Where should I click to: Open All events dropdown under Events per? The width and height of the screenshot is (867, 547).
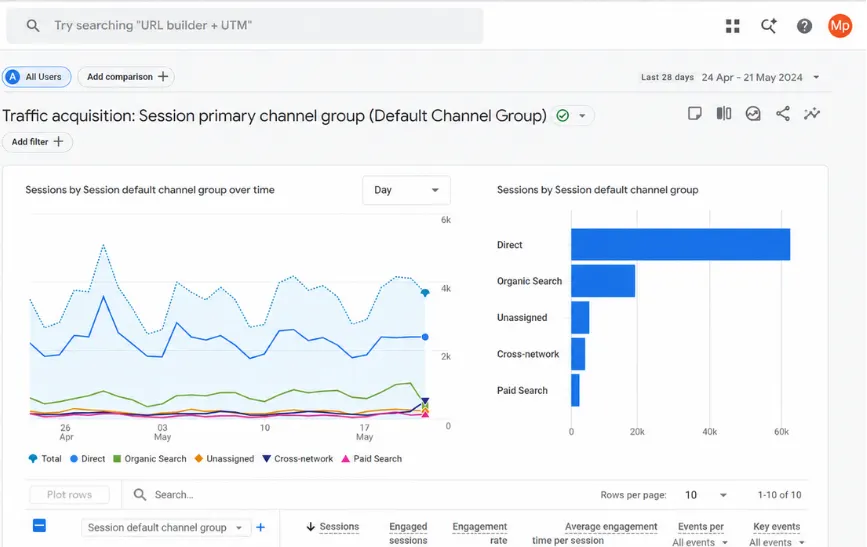(699, 543)
